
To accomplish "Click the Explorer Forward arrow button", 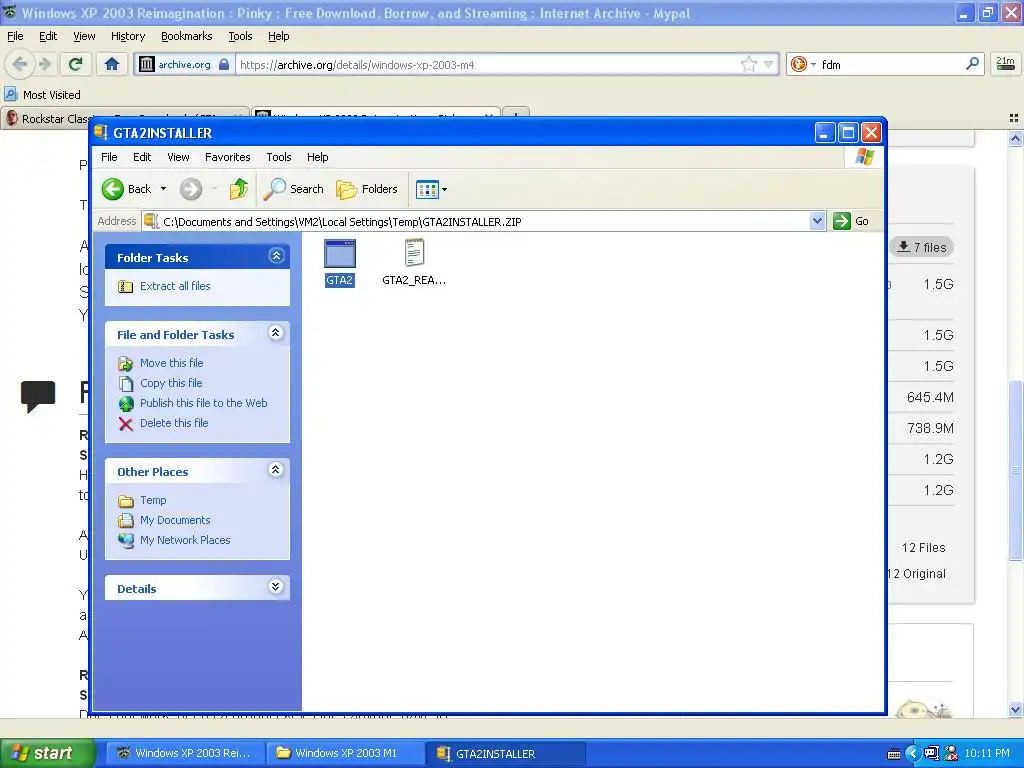I will [x=191, y=189].
